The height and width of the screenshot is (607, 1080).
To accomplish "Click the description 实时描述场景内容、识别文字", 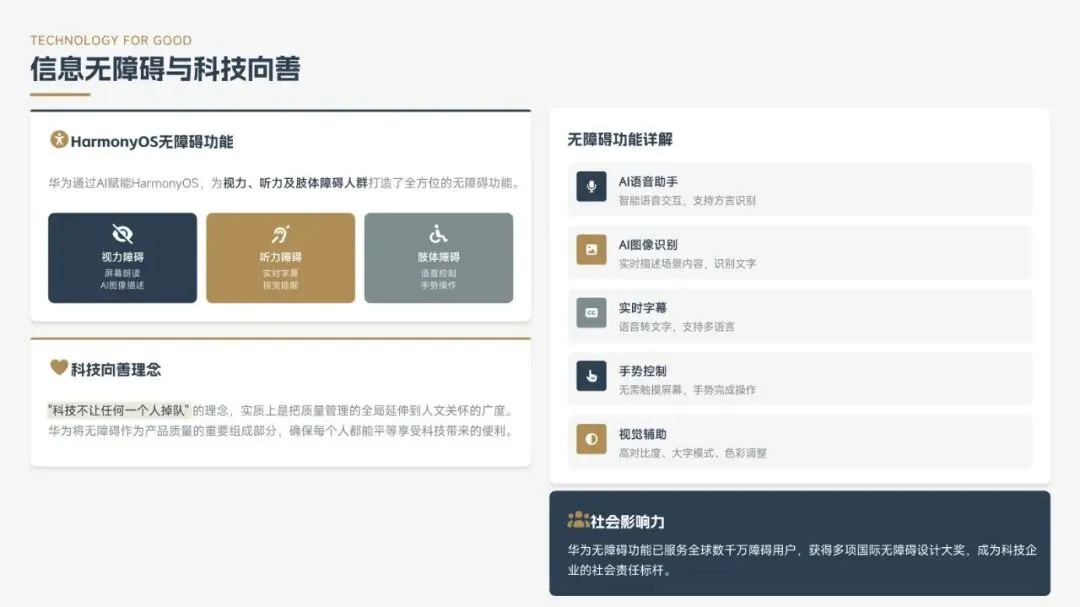I will 687,264.
